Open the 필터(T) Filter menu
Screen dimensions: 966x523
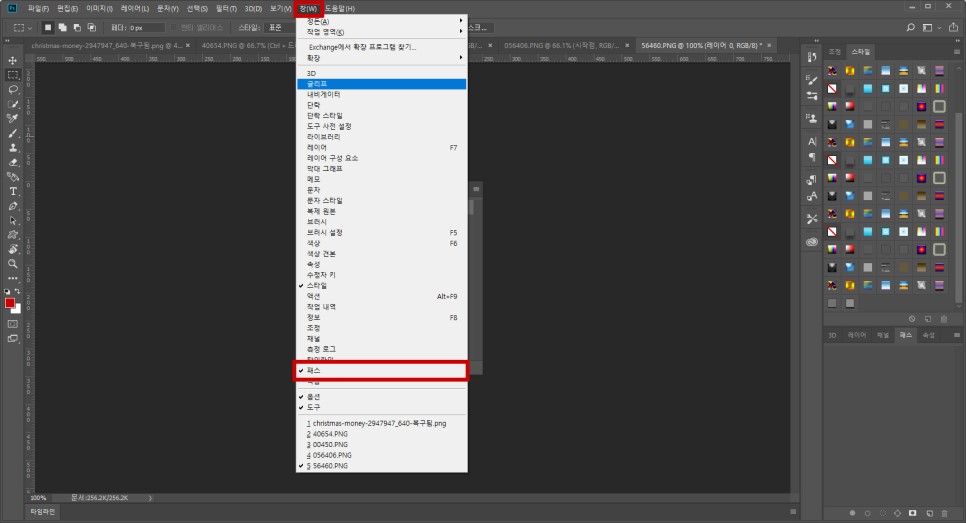(x=226, y=9)
